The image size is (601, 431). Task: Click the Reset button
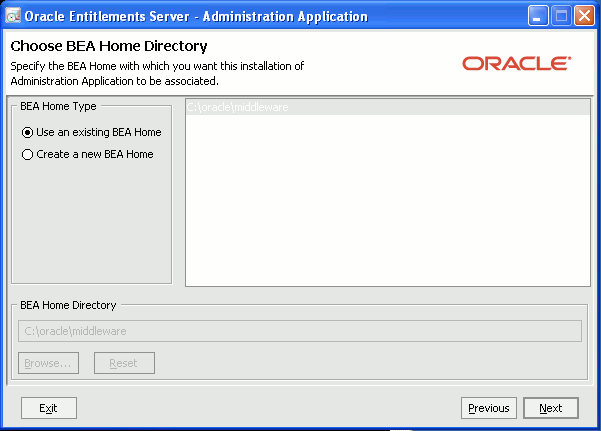coord(124,363)
